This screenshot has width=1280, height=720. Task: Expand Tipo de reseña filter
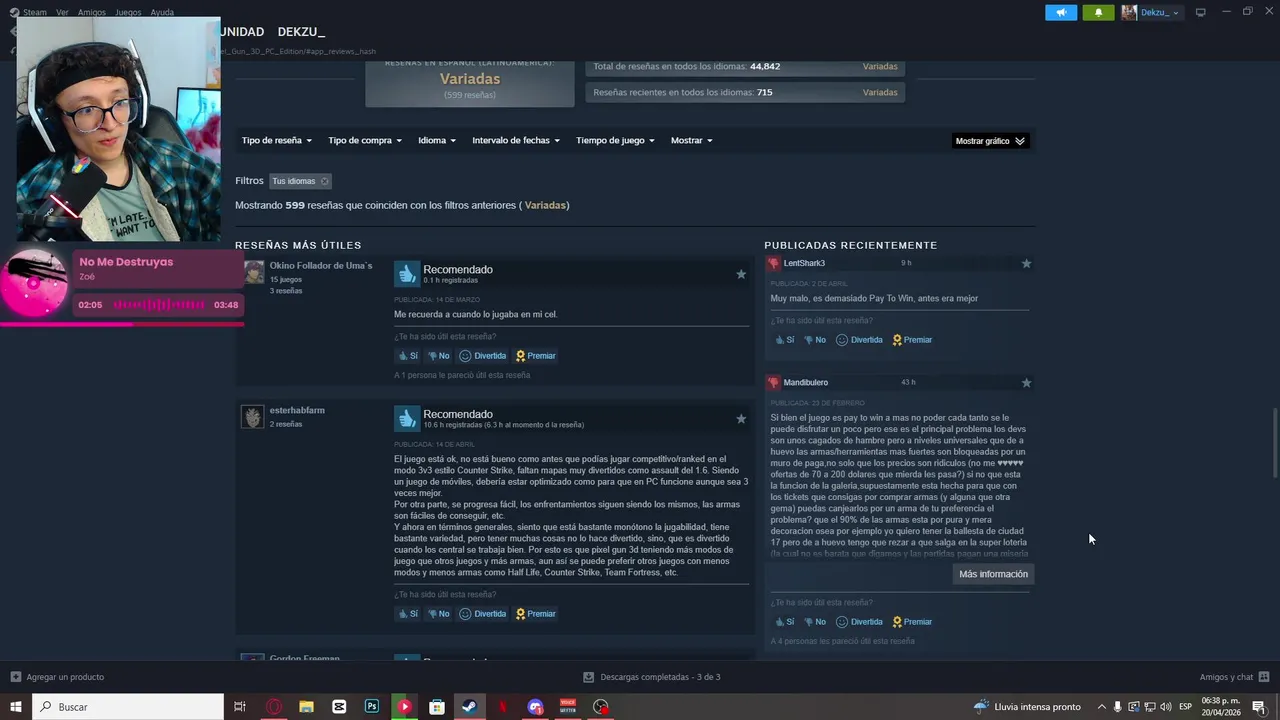click(277, 140)
